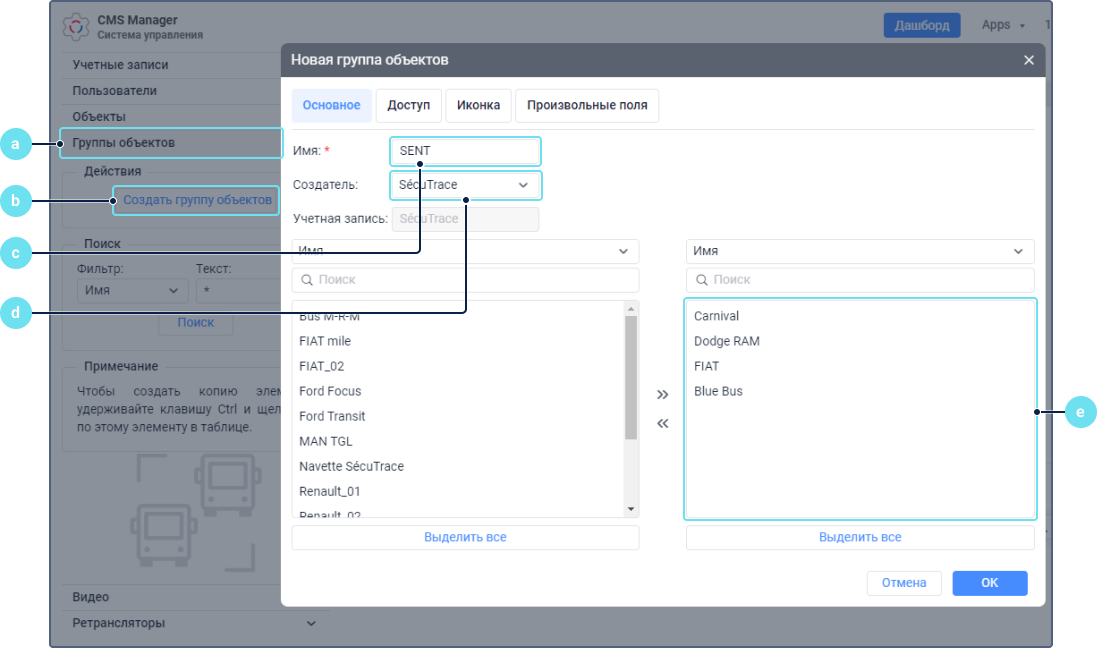The image size is (1097, 648).
Task: Select Ford Transit in the left list
Action: click(332, 416)
